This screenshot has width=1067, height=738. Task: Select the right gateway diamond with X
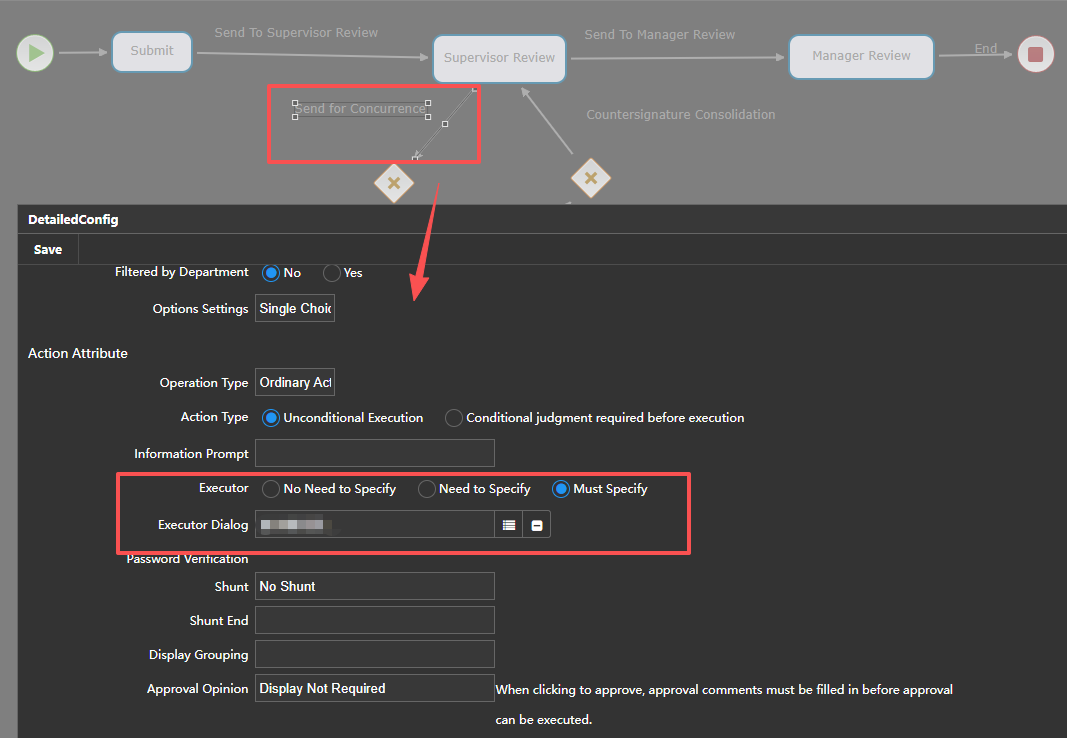(590, 178)
